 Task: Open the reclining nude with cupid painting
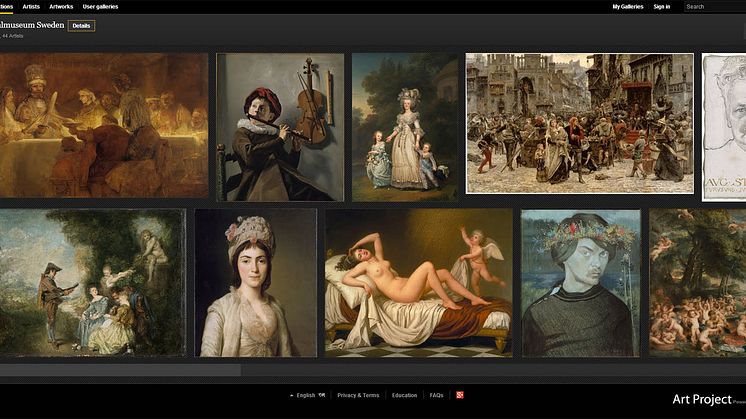tap(419, 283)
